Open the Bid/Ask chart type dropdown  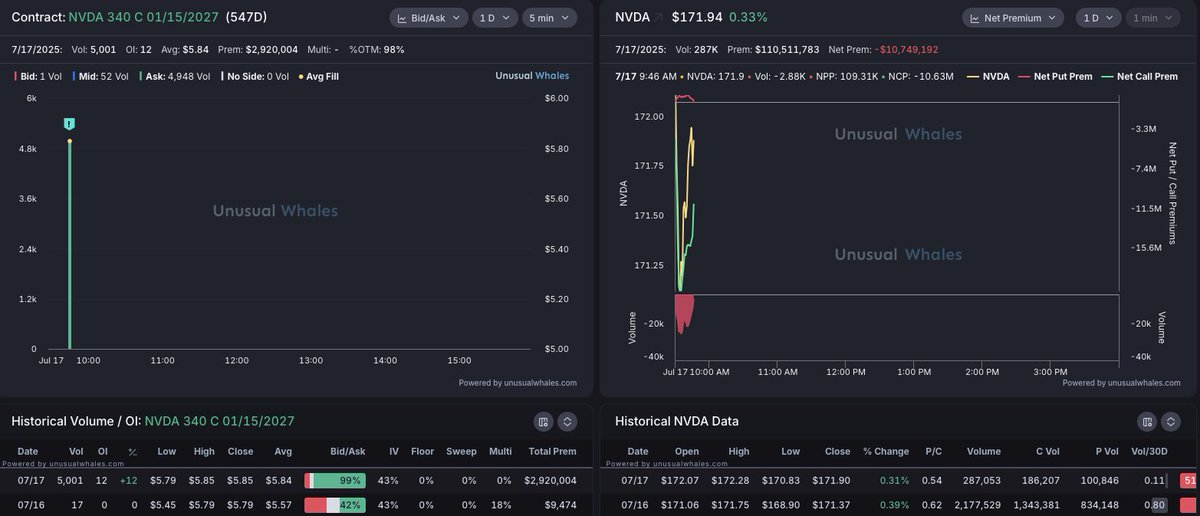tap(430, 18)
